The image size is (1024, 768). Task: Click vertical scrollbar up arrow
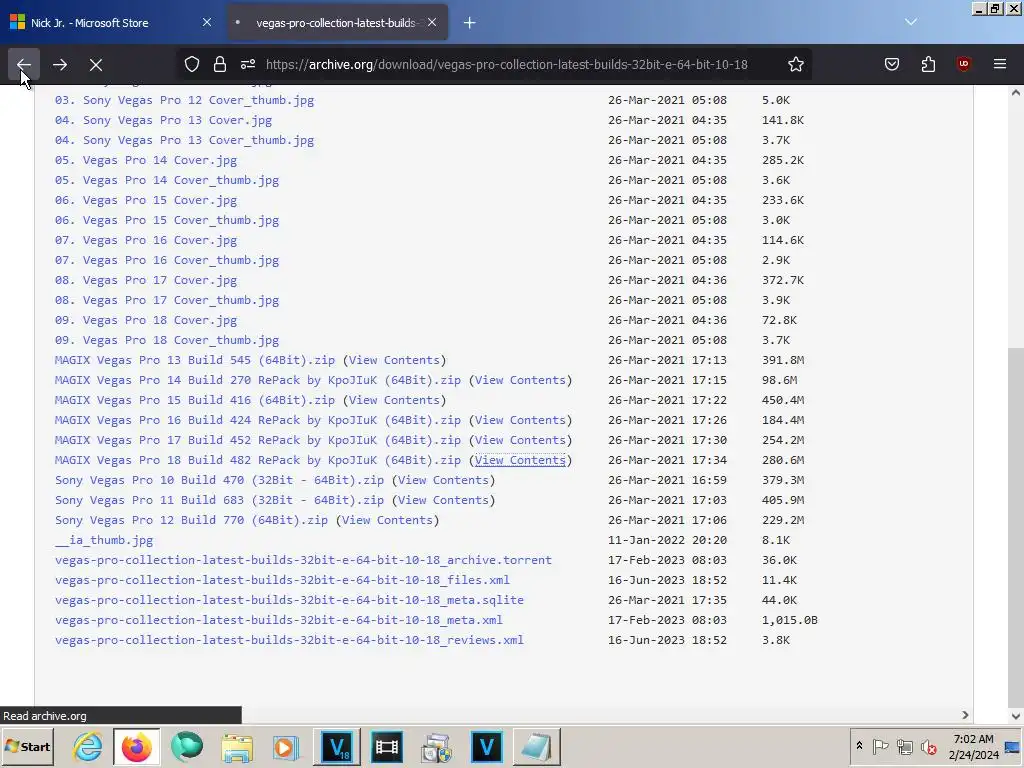click(x=1016, y=93)
